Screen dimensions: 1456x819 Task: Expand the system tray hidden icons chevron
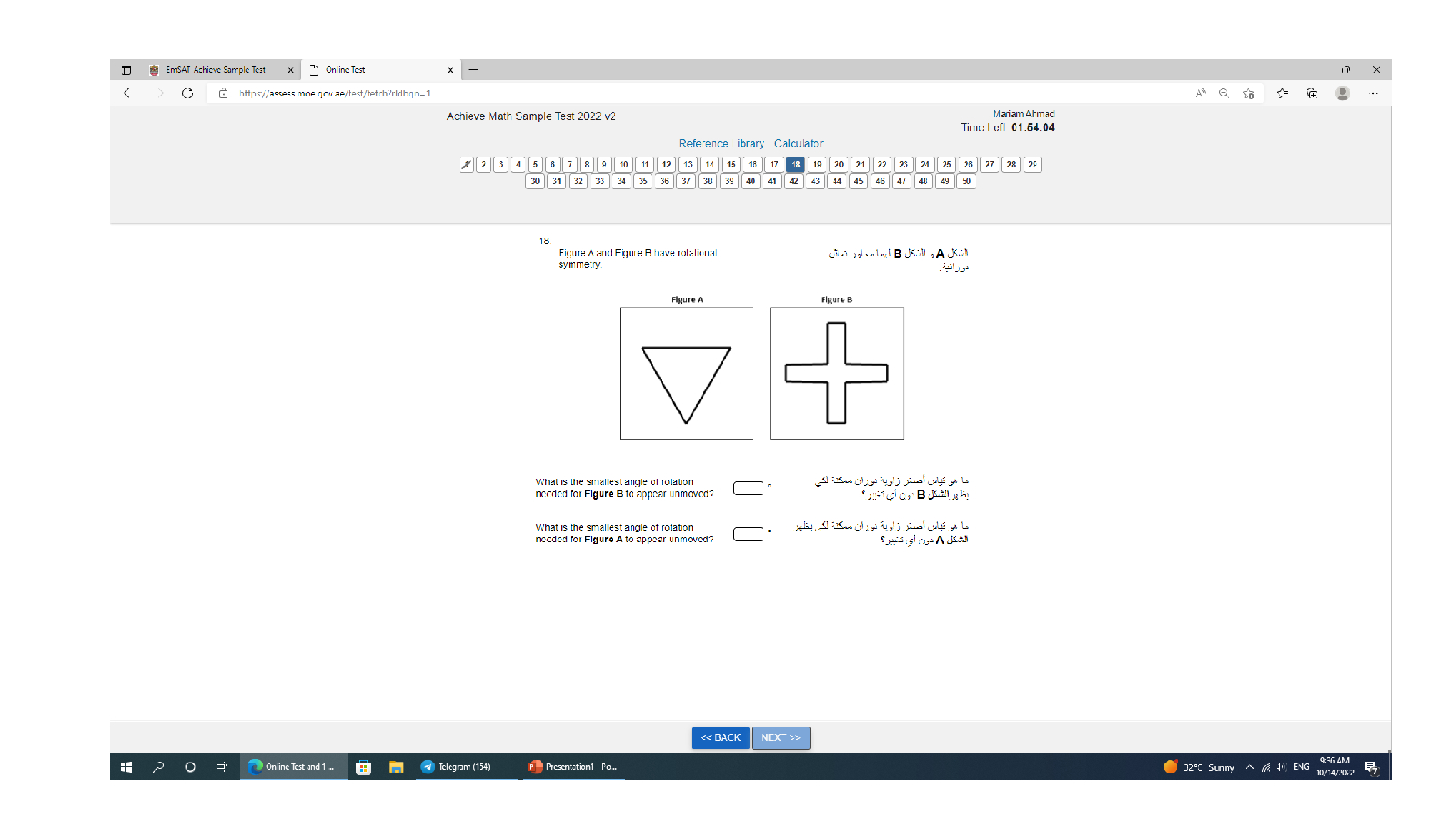tap(1249, 767)
